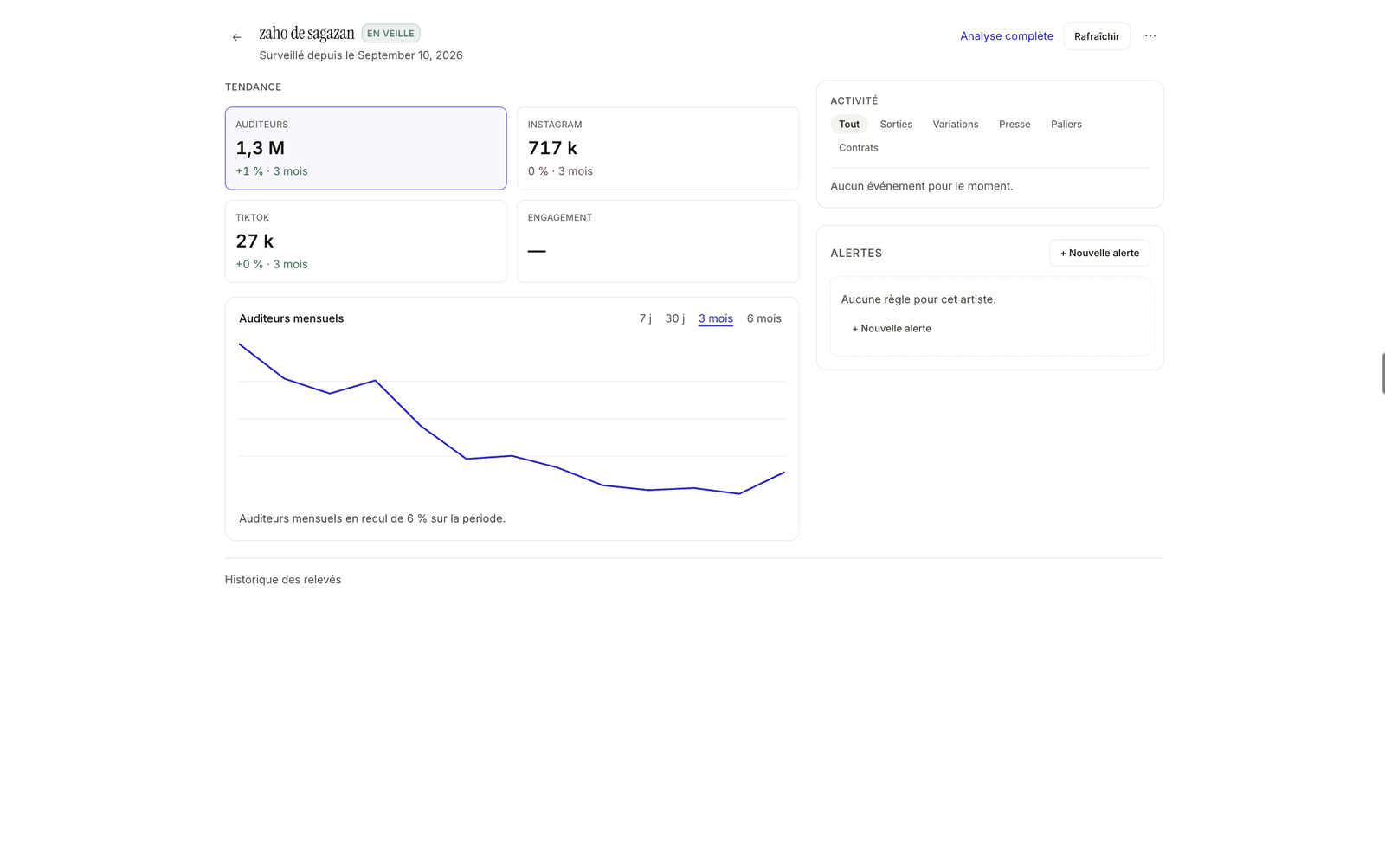Select the Instagram metric card
Viewport: 1385px width, 868px height.
[658, 148]
